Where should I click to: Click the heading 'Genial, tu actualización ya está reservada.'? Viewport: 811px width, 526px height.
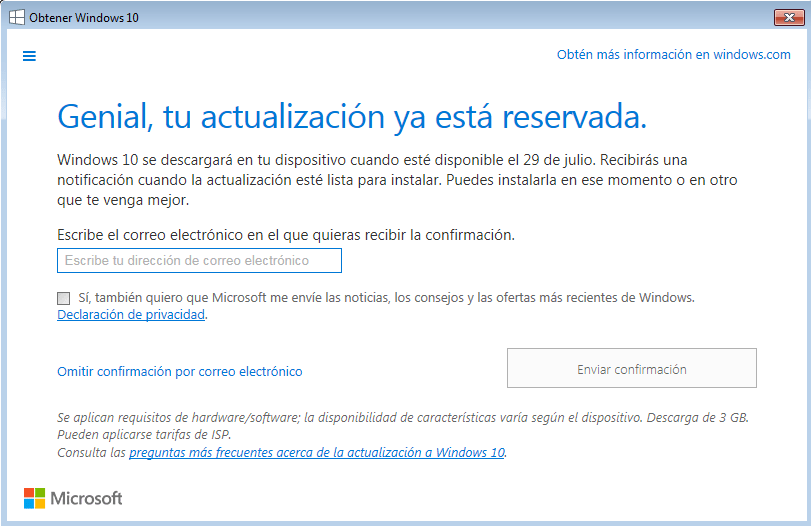tap(352, 117)
